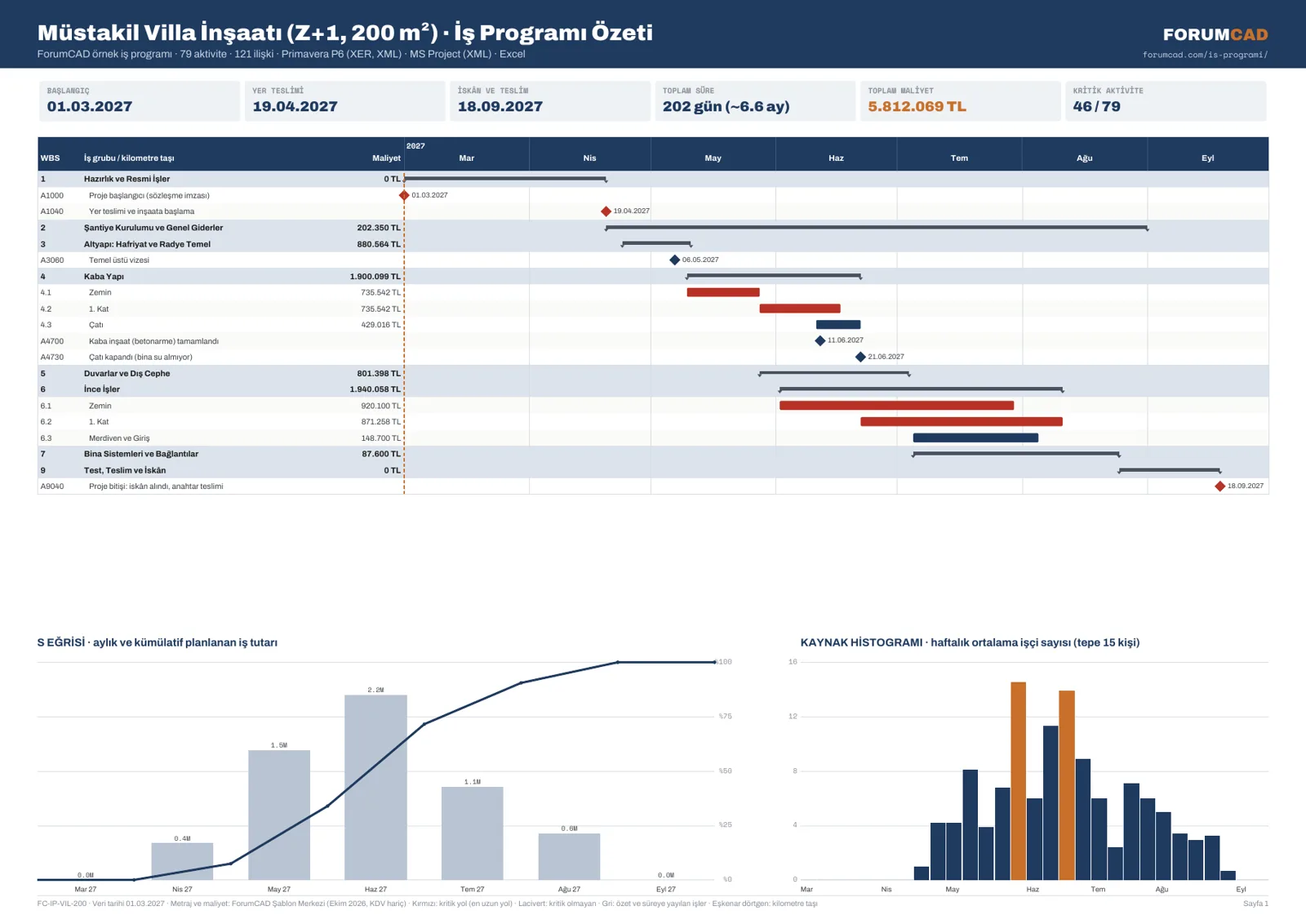The image size is (1306, 924).
Task: Select the Kritik Aktivite 46 / 79 card
Action: click(1166, 100)
